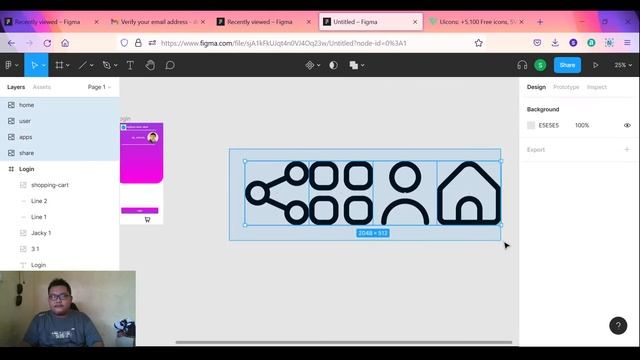Open the Pocket save icon
This screenshot has width=640, height=360.
pos(537,42)
